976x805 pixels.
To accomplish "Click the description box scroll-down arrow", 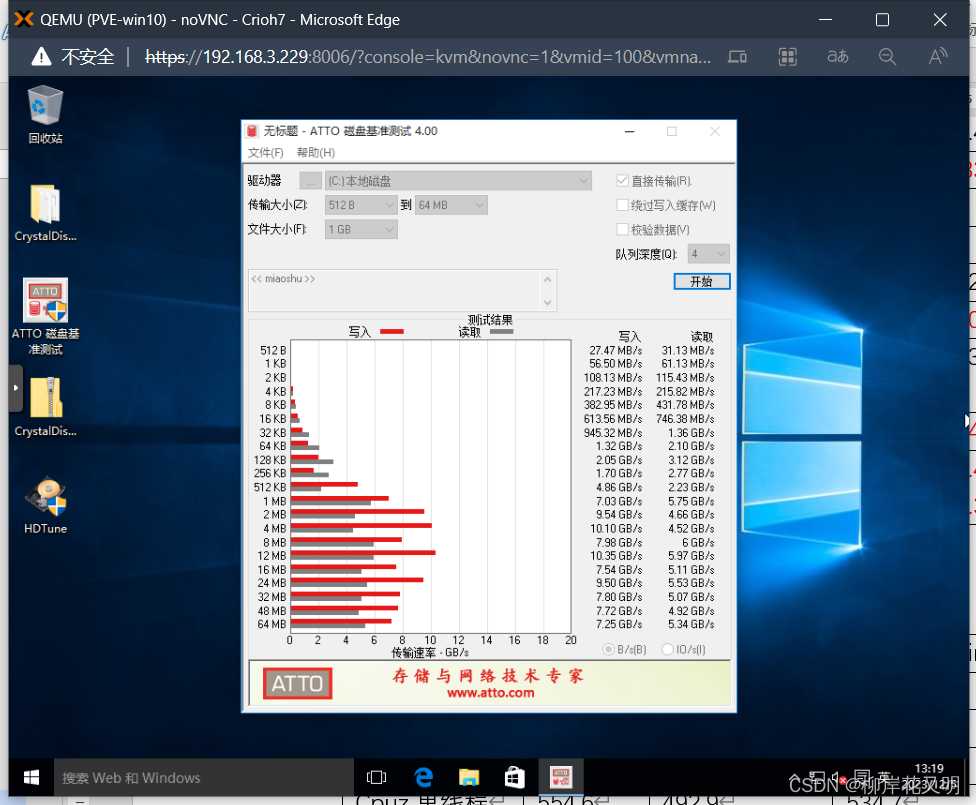I will 548,303.
